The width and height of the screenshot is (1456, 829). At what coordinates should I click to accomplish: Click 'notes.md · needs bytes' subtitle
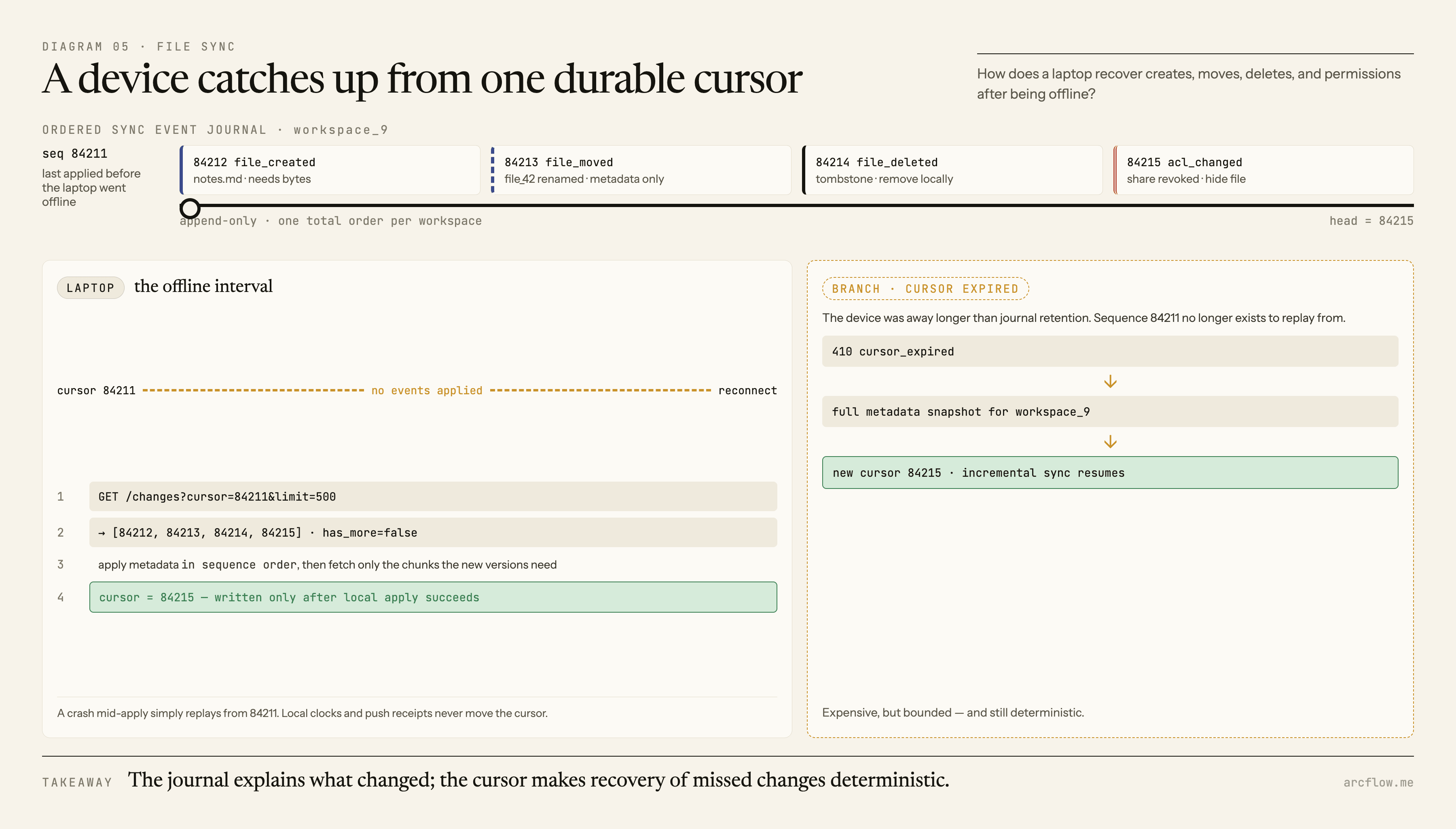(x=252, y=179)
